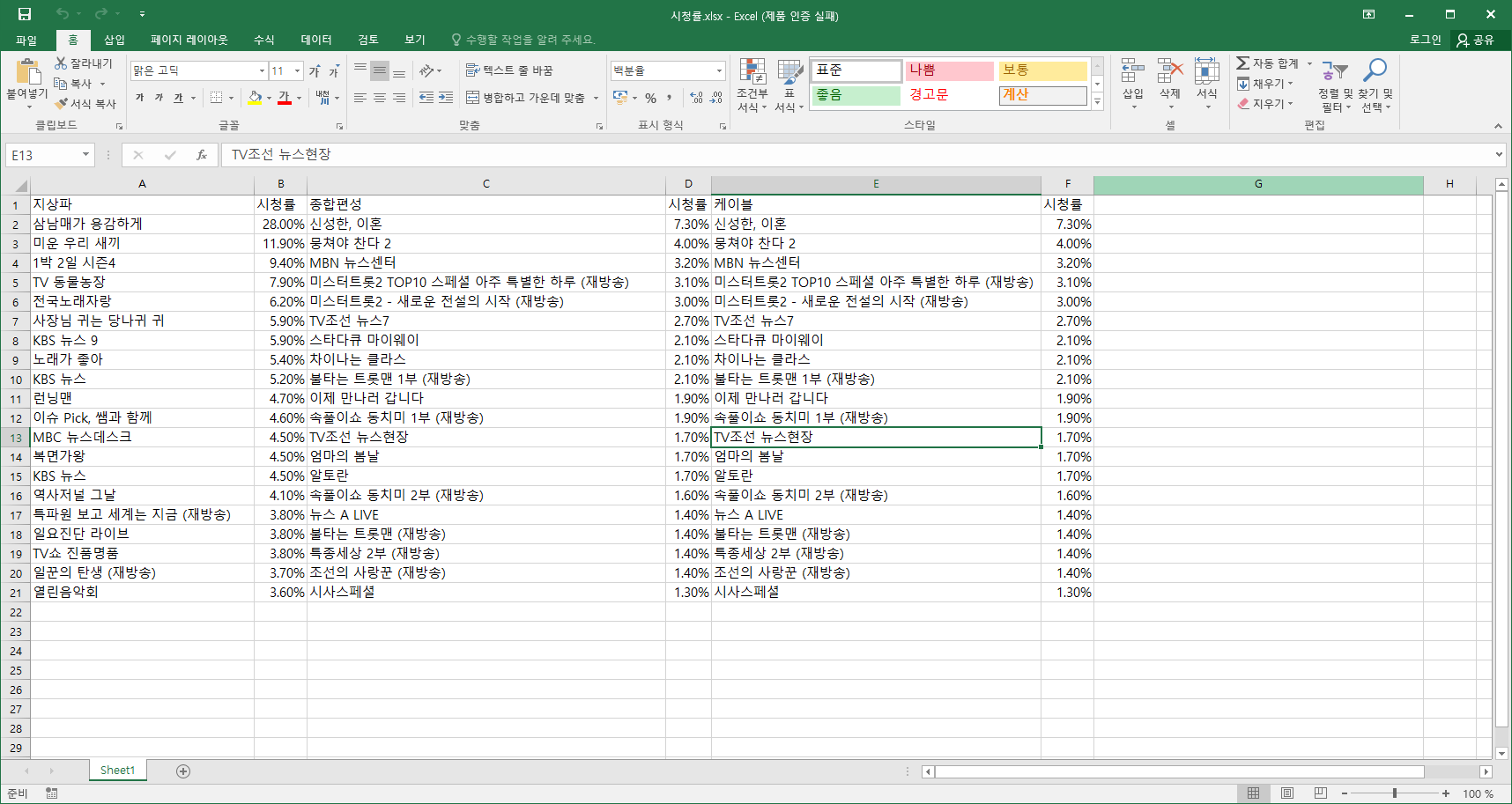Activate the 서식 복사 format painter

click(x=85, y=104)
